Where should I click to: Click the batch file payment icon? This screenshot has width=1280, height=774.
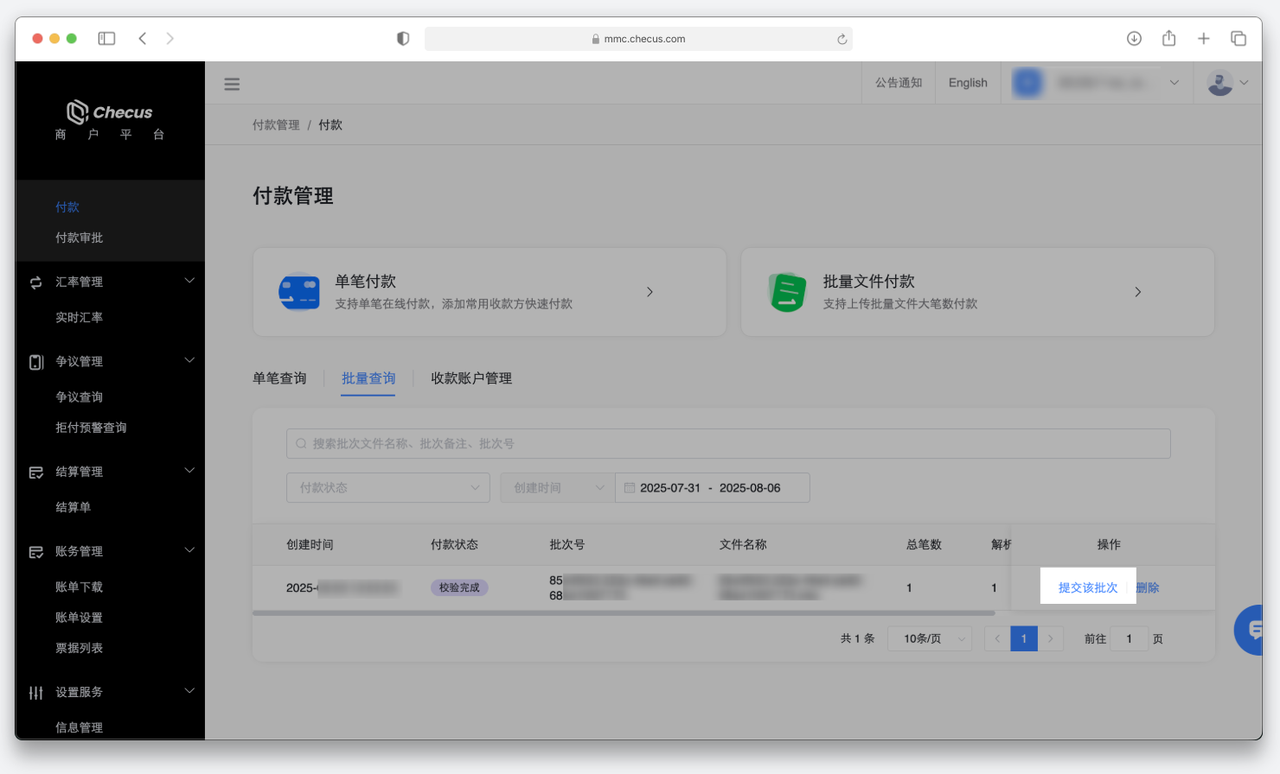[x=787, y=292]
